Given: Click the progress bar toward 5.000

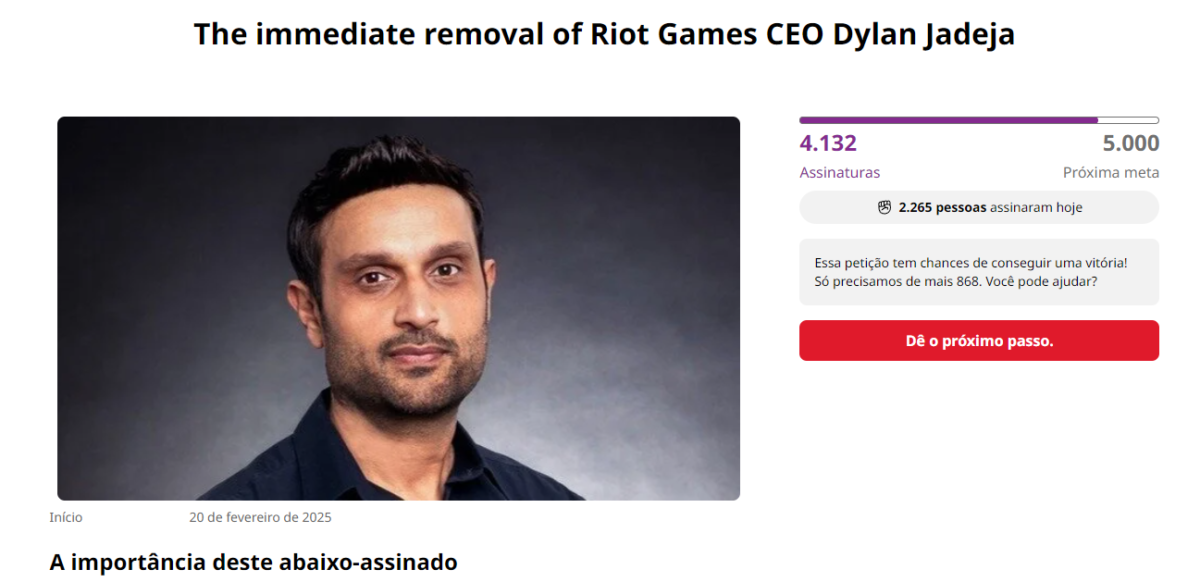Looking at the screenshot, I should pos(978,119).
